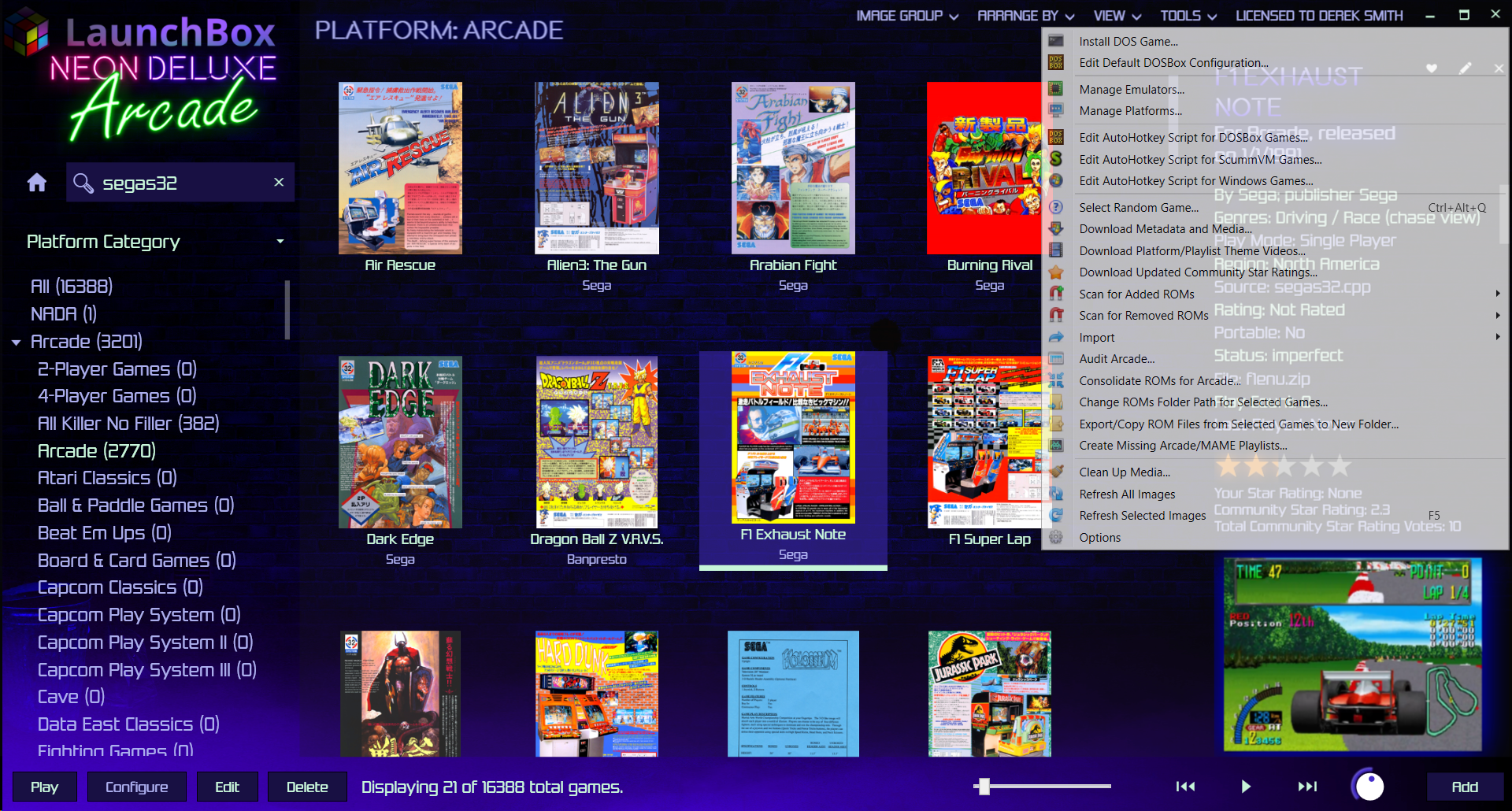Click the Options gear icon
This screenshot has height=811, width=1512.
pyautogui.click(x=1056, y=537)
